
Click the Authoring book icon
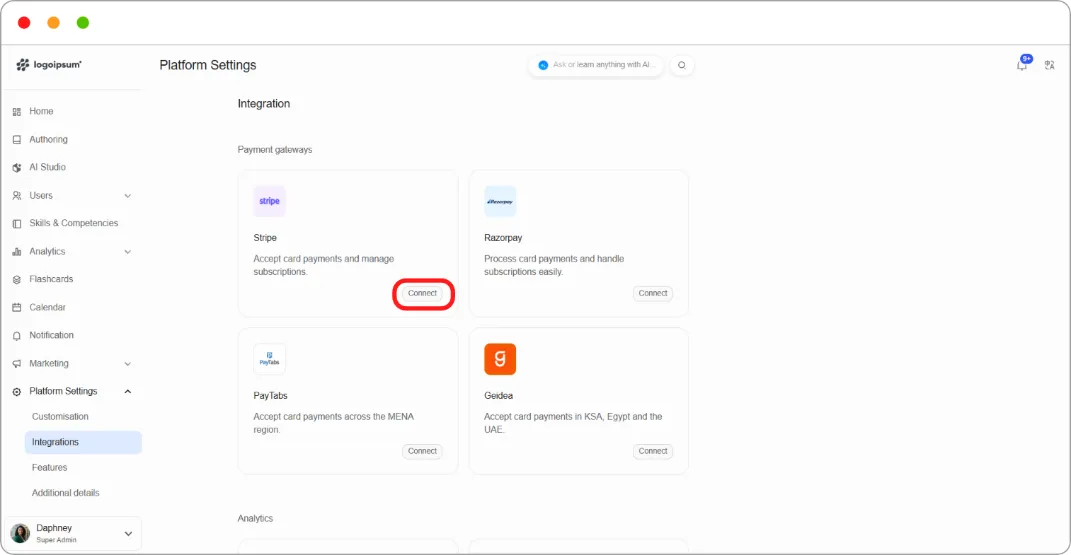(x=17, y=139)
